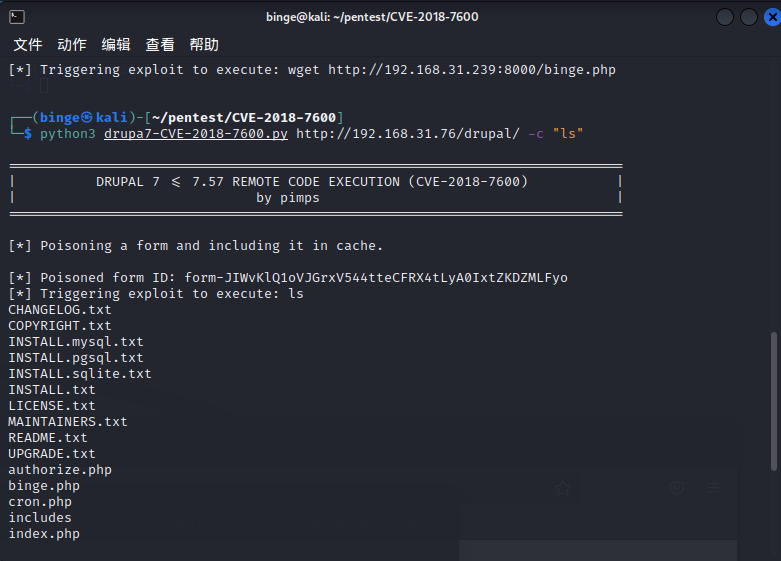The height and width of the screenshot is (561, 781).
Task: Click 'Triggering exploit to execute: ls' line
Action: 155,293
